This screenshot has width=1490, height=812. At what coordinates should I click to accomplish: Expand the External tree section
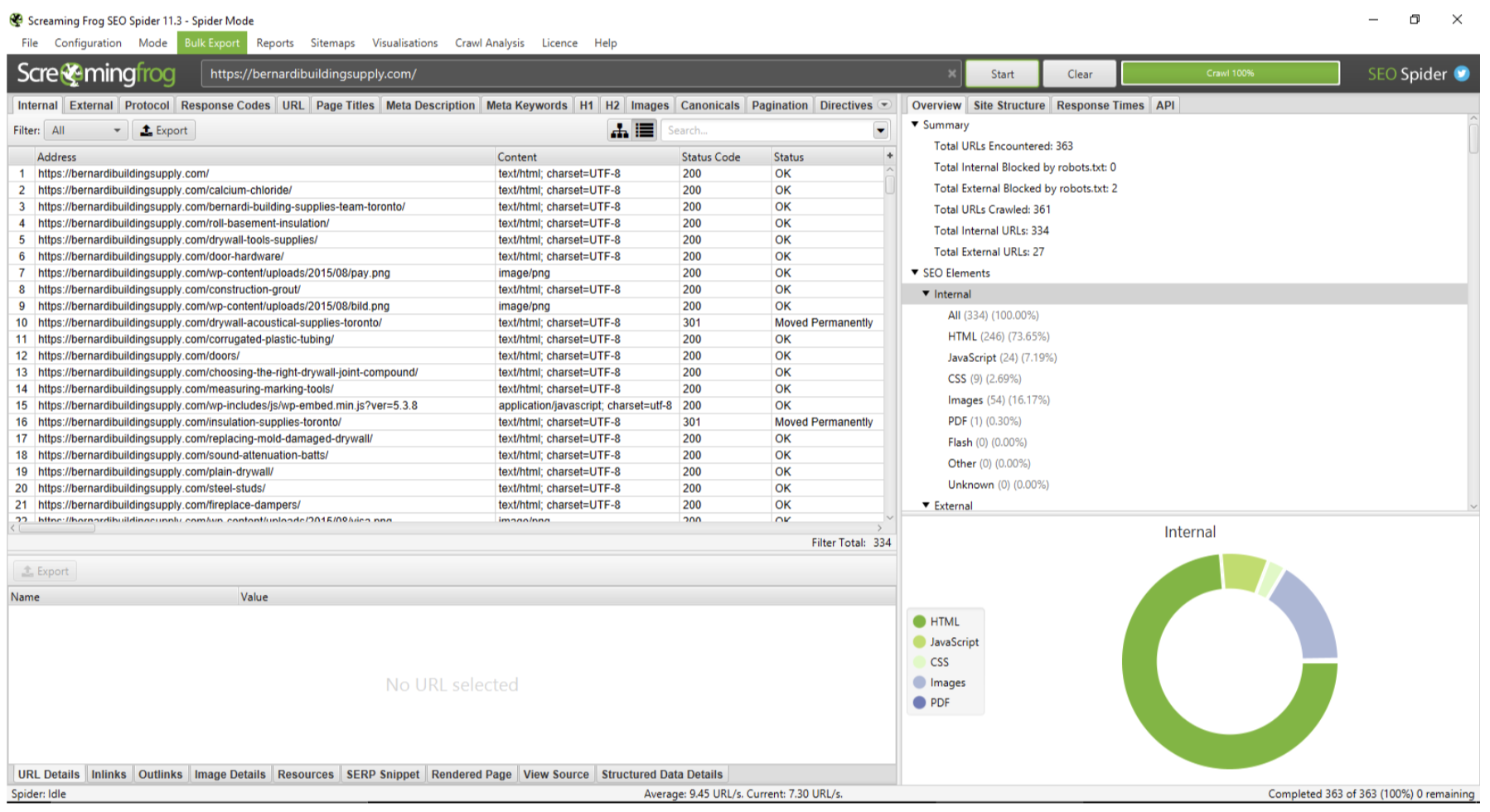[926, 505]
